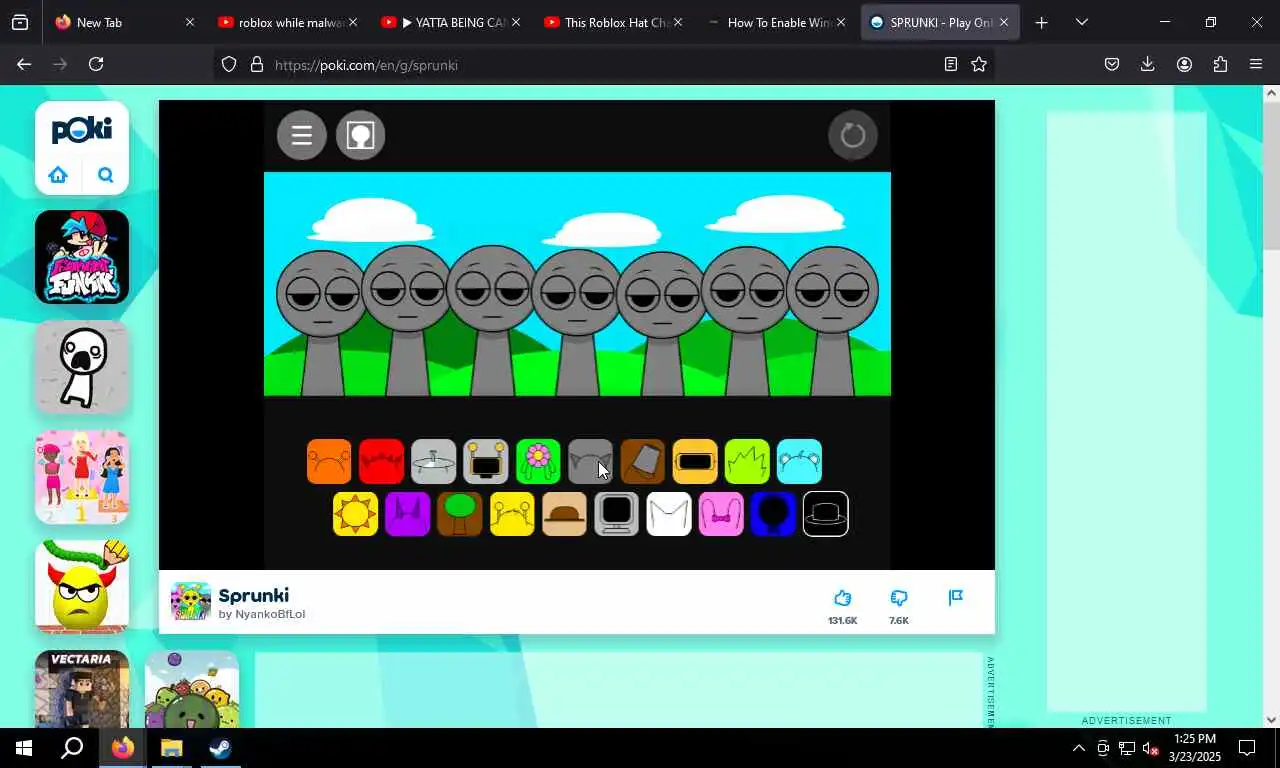Go to Poki home page icon
The height and width of the screenshot is (768, 1280).
[x=58, y=175]
